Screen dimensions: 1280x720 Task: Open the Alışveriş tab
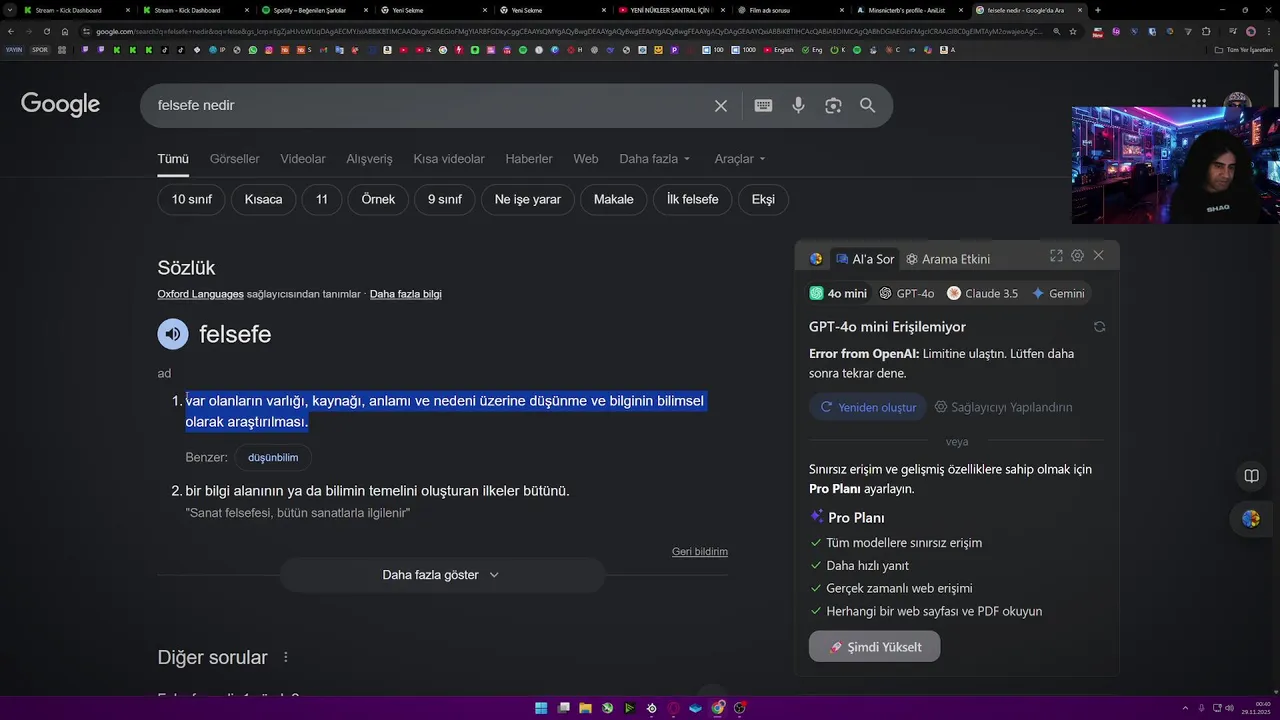click(369, 159)
